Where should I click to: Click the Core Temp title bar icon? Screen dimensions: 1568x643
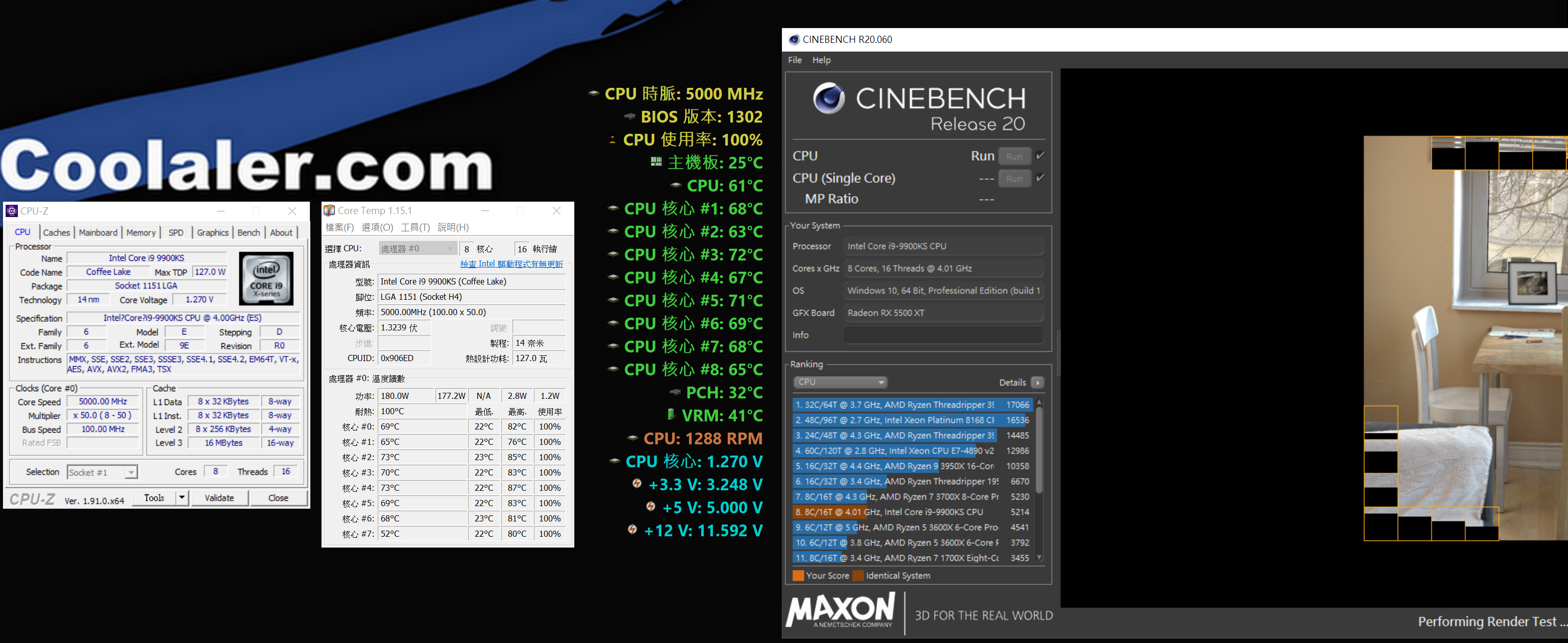pyautogui.click(x=329, y=211)
